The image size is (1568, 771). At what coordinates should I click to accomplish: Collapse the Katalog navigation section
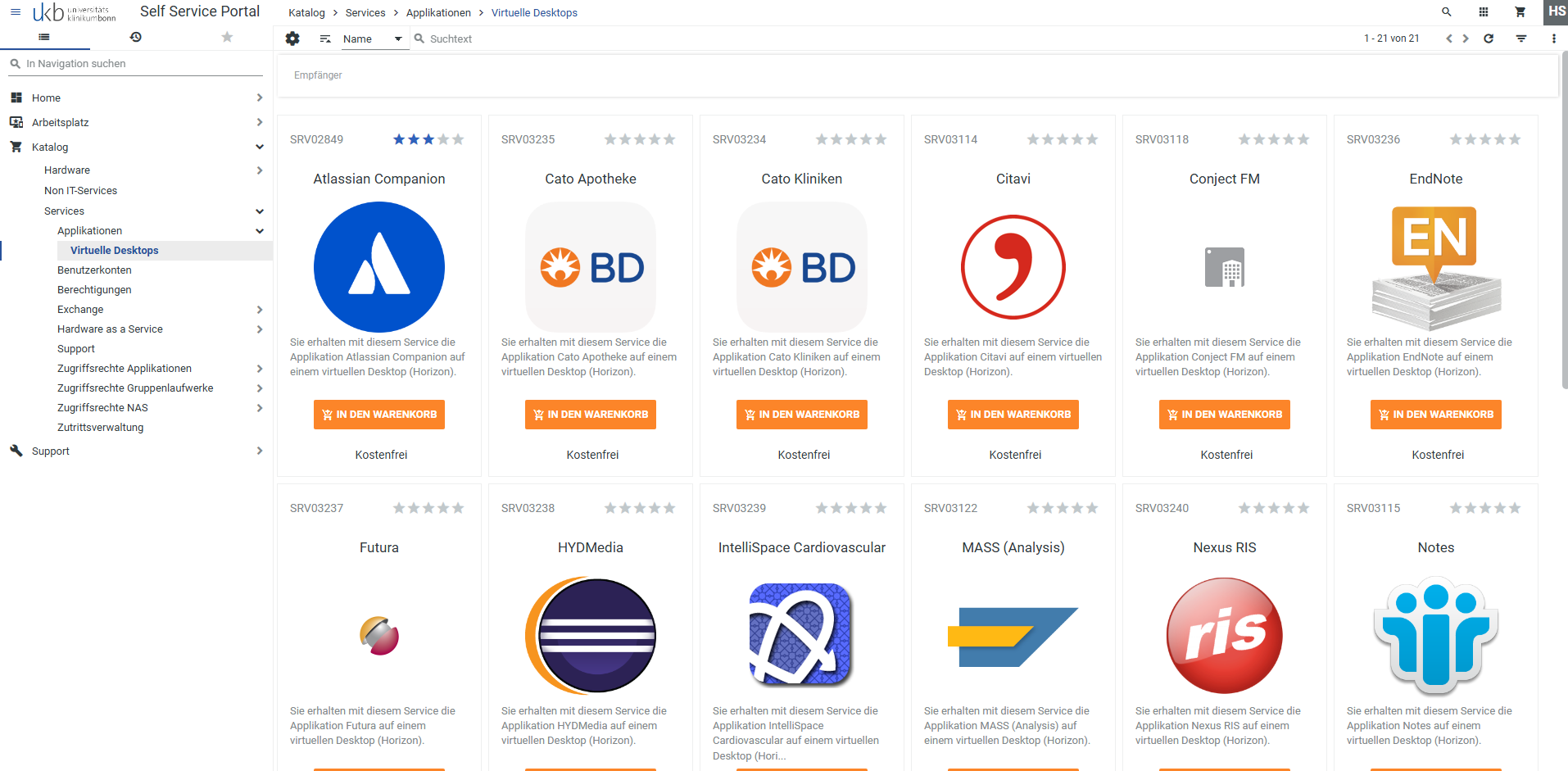pyautogui.click(x=260, y=147)
